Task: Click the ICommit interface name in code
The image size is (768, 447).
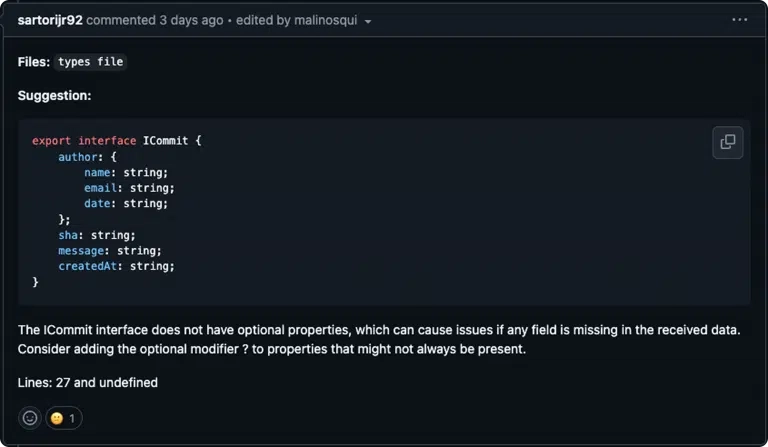Action: 165,141
